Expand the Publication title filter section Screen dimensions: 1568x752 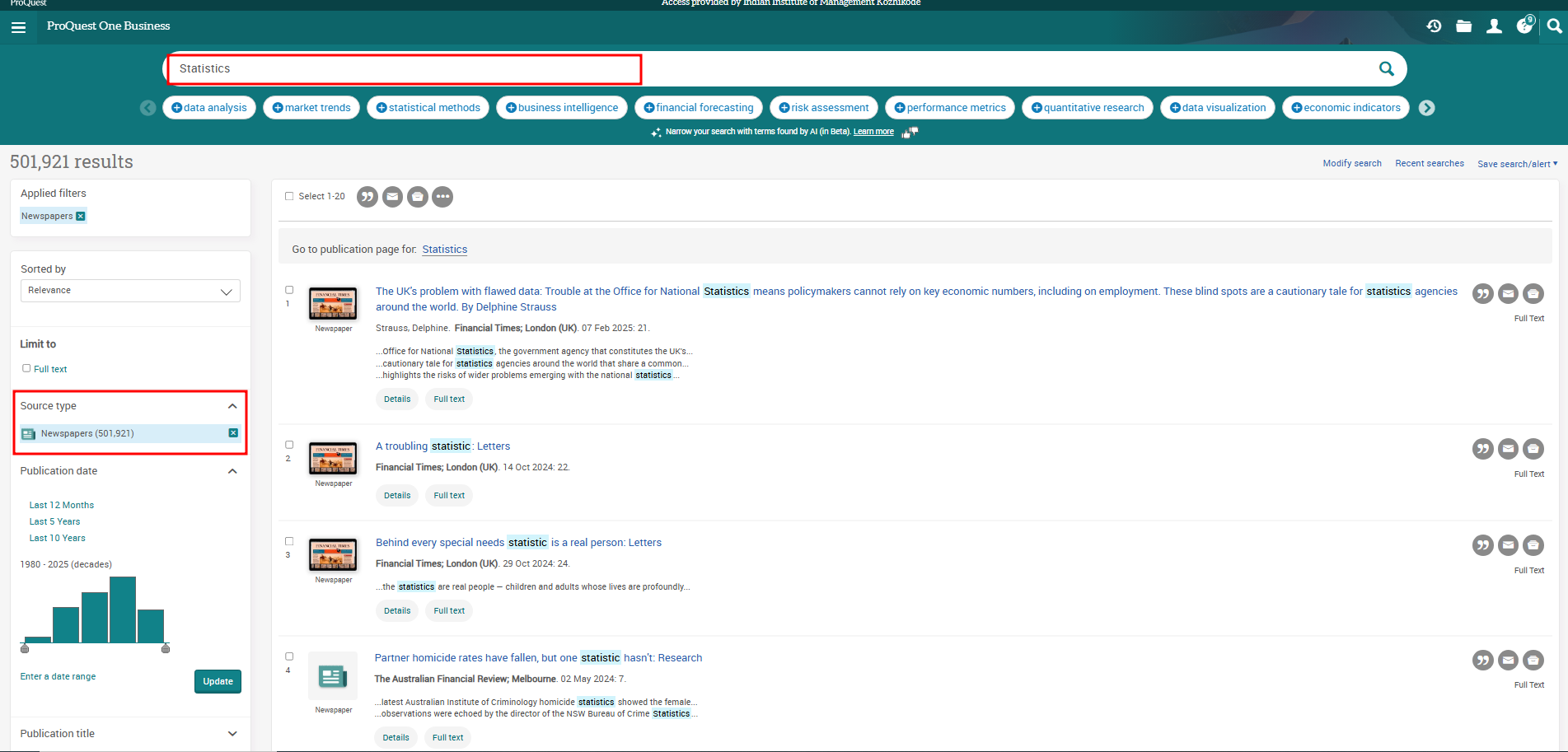[x=232, y=734]
